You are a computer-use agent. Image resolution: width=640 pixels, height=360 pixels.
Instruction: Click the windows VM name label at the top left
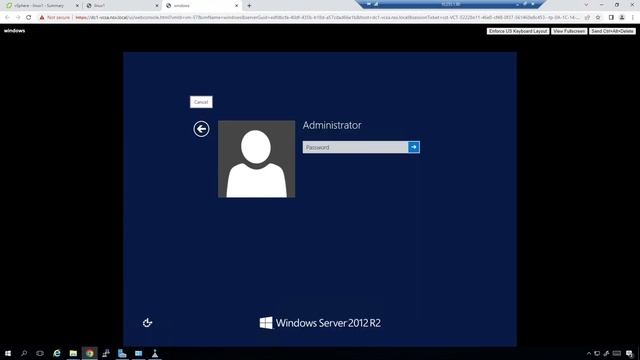pos(14,31)
